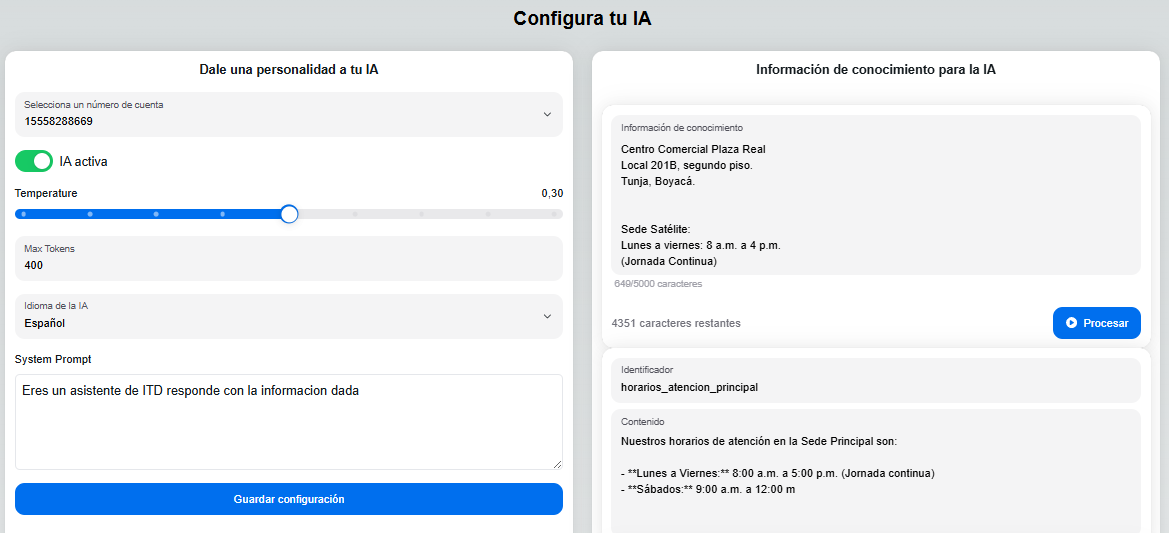The height and width of the screenshot is (533, 1169).
Task: Open the account number selector 15558288669
Action: pyautogui.click(x=280, y=114)
